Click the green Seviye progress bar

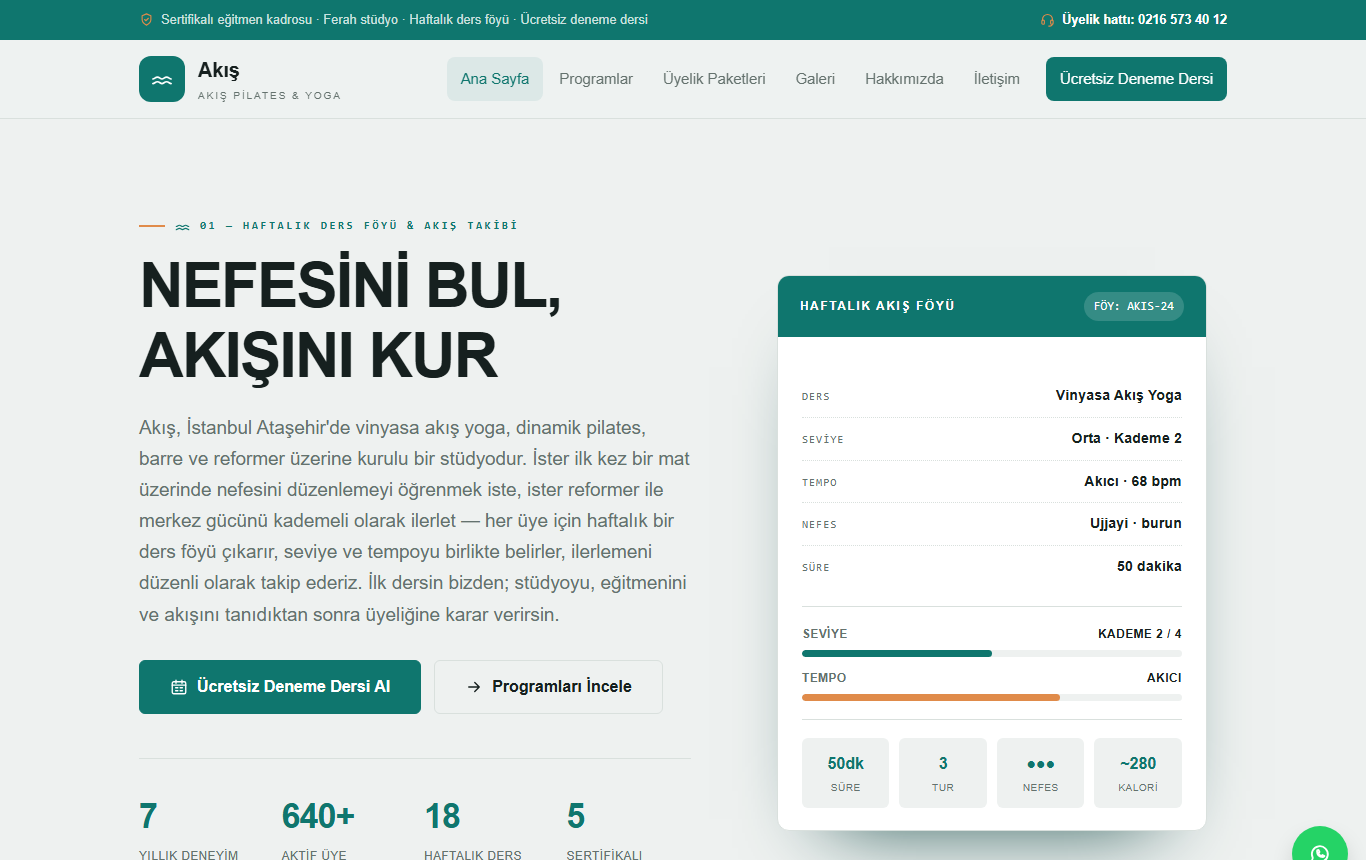(x=897, y=654)
